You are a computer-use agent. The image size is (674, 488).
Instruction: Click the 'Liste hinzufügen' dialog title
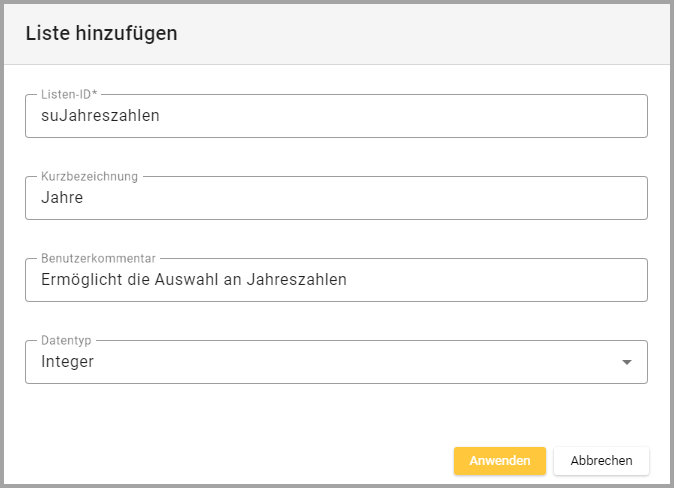click(x=101, y=33)
